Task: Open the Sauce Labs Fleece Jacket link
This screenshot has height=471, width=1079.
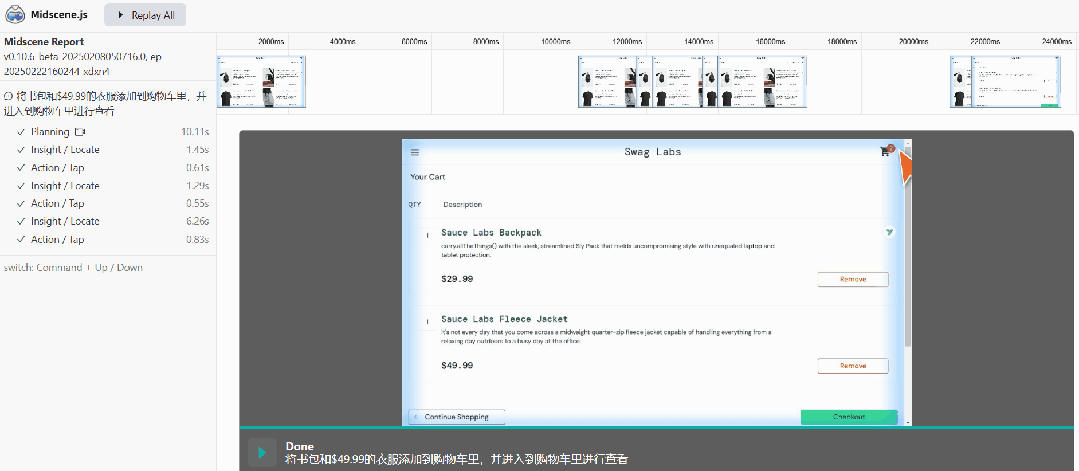Action: click(x=504, y=319)
